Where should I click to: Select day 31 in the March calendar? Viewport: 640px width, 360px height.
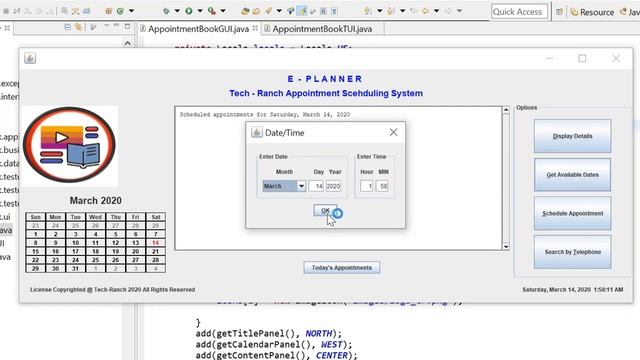75,269
